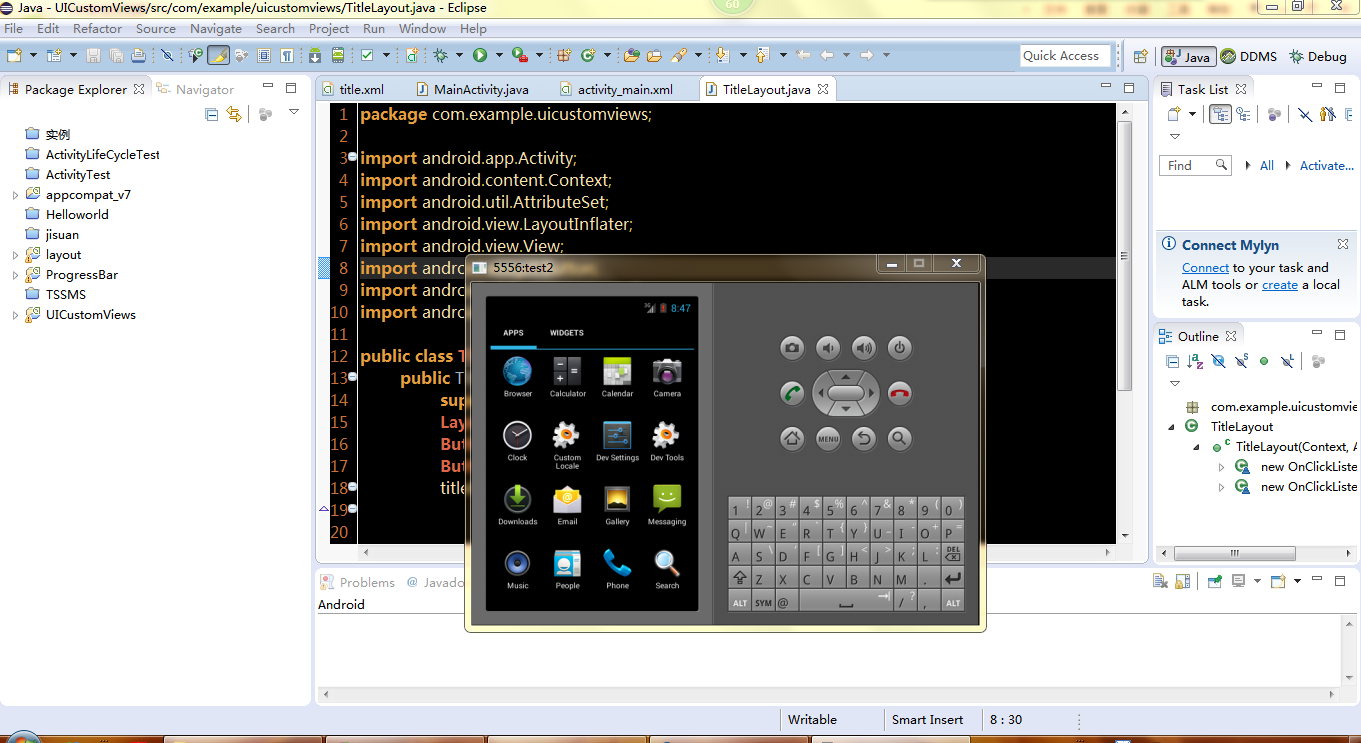Image resolution: width=1361 pixels, height=743 pixels.
Task: Open the Navigate menu
Action: tap(216, 29)
